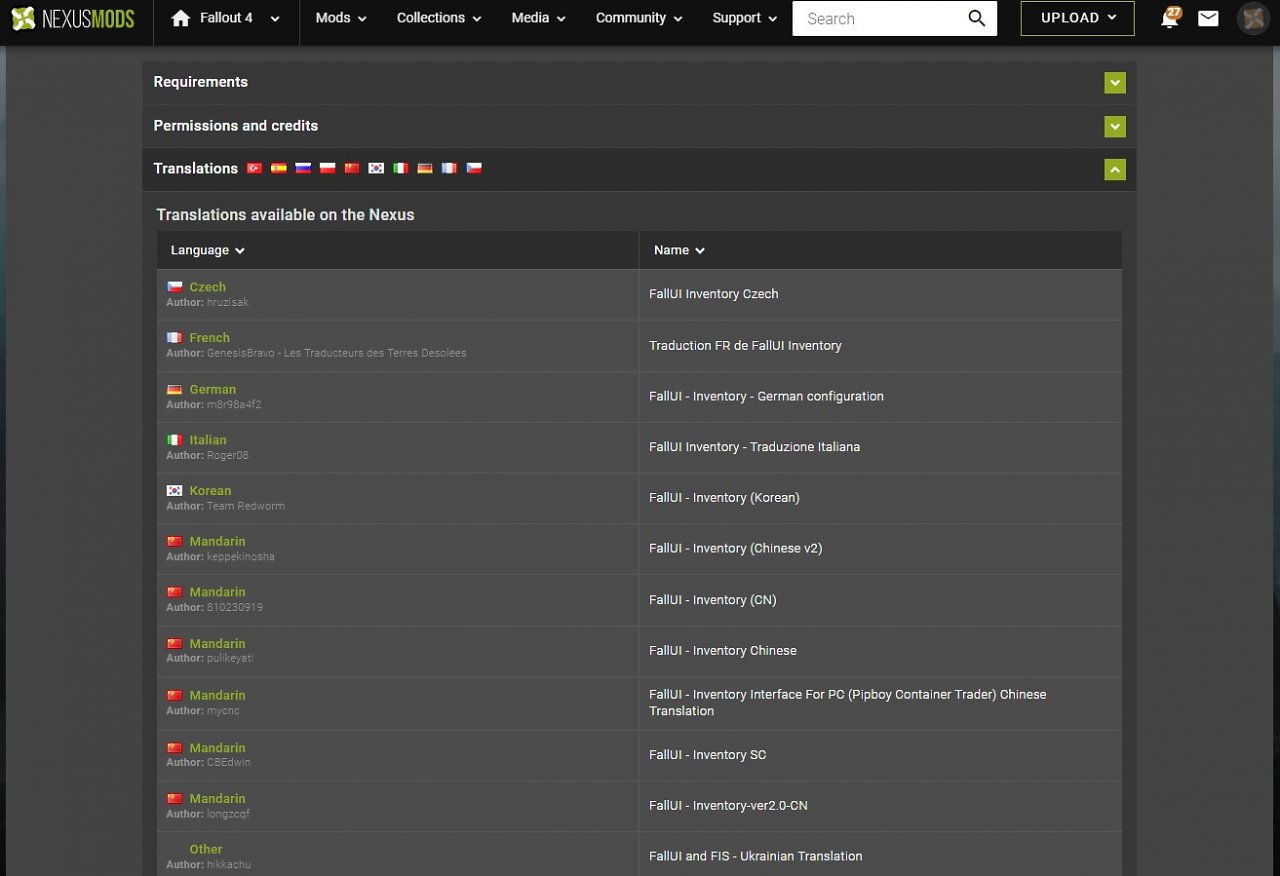This screenshot has width=1280, height=876.
Task: Click the flag icon beside the Czech language link
Action: click(x=175, y=287)
